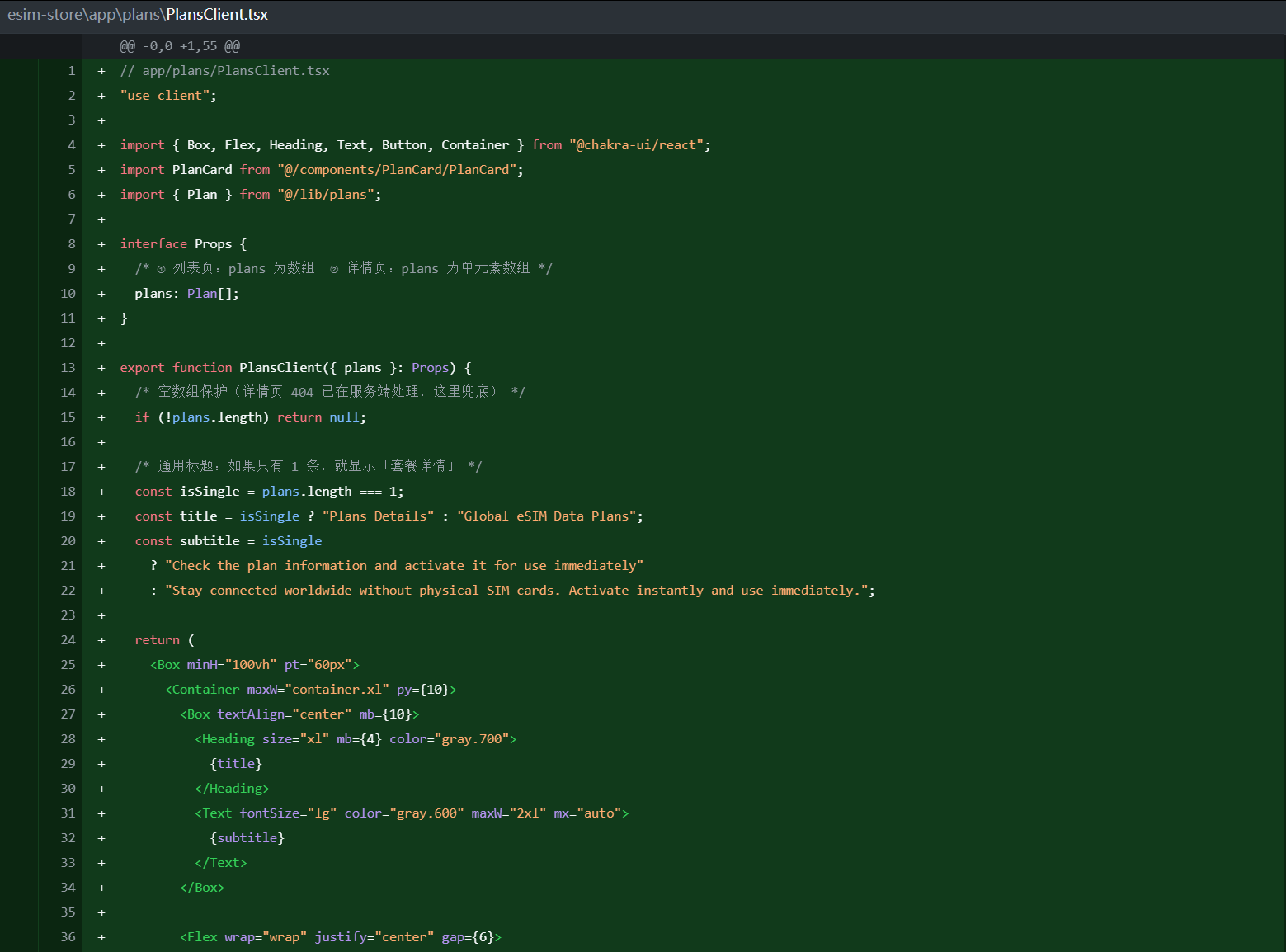The height and width of the screenshot is (952, 1286).
Task: Select the {title} expression on line 29
Action: coord(236,764)
